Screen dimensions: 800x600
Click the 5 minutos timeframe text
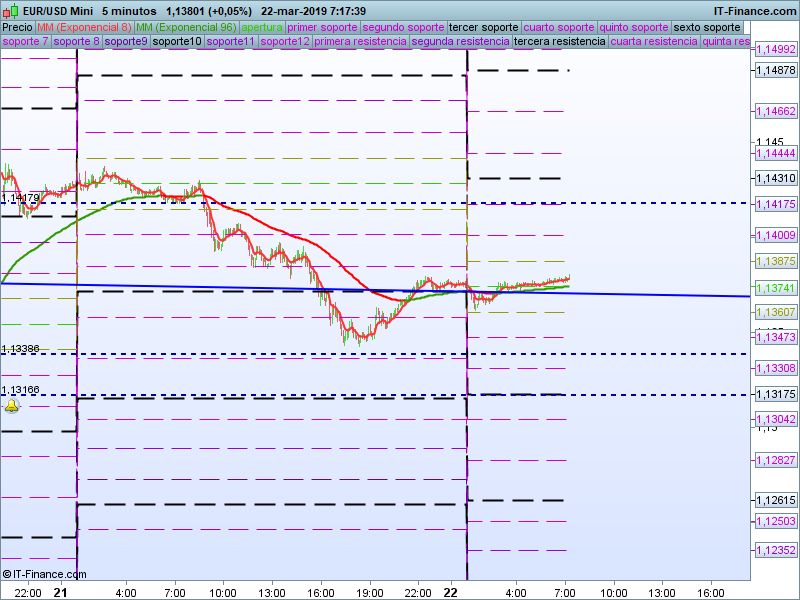[x=129, y=10]
